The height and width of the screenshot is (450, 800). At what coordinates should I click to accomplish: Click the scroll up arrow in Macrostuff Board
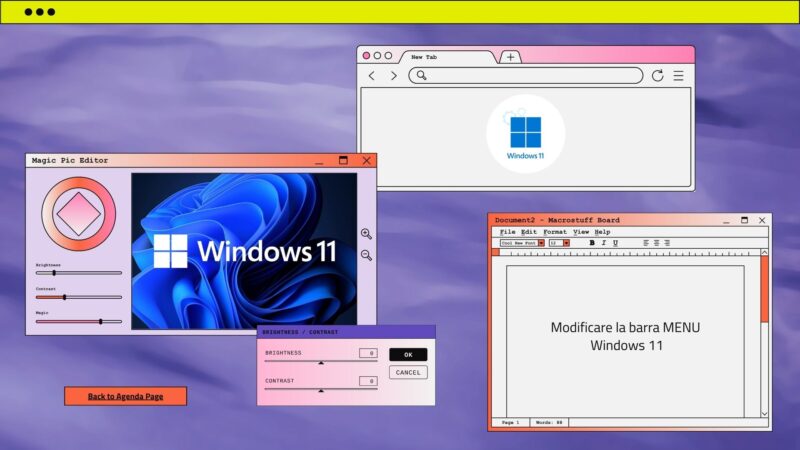pos(764,253)
